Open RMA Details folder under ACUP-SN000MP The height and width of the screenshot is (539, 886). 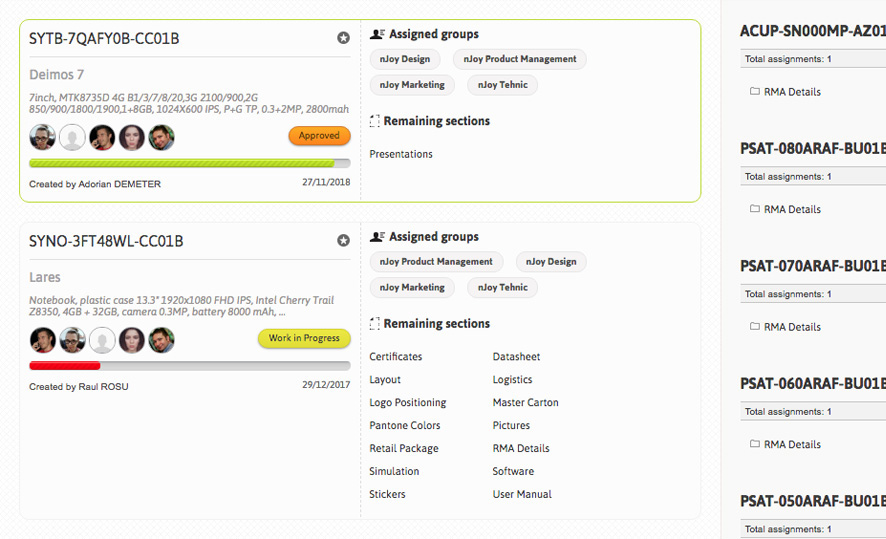tap(785, 92)
